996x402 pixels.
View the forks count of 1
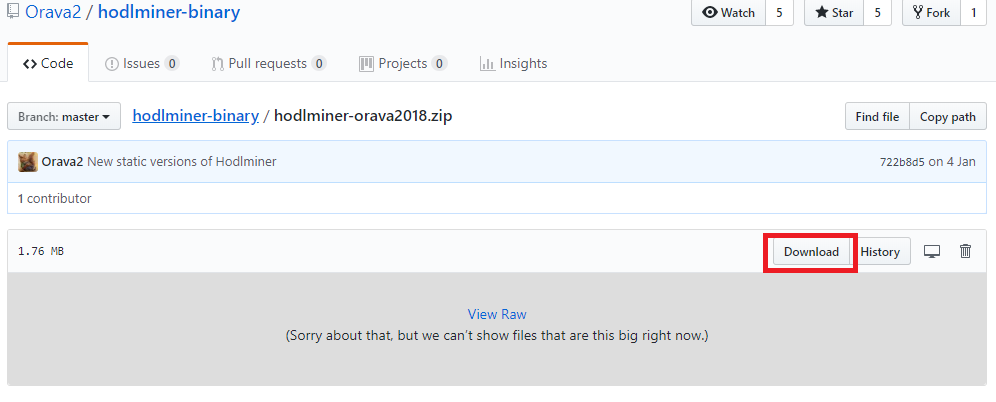(973, 13)
